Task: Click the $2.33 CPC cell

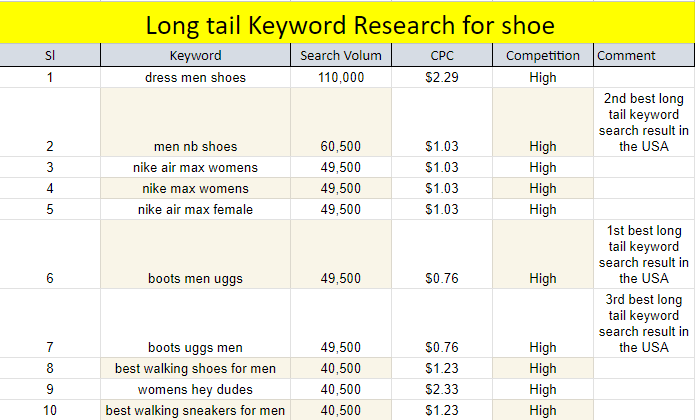Action: [441, 390]
